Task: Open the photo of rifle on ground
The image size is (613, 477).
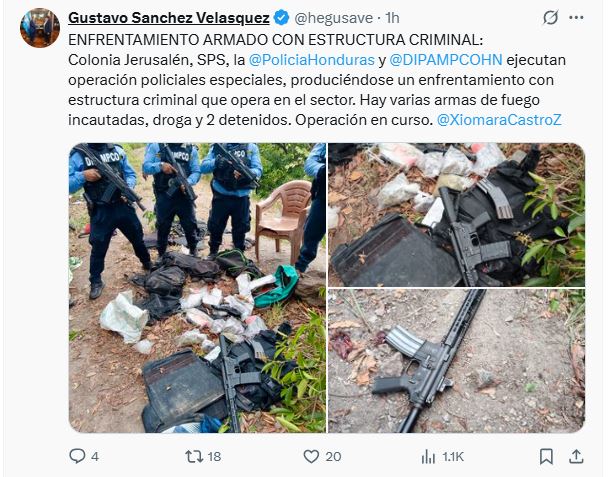Action: tap(456, 361)
